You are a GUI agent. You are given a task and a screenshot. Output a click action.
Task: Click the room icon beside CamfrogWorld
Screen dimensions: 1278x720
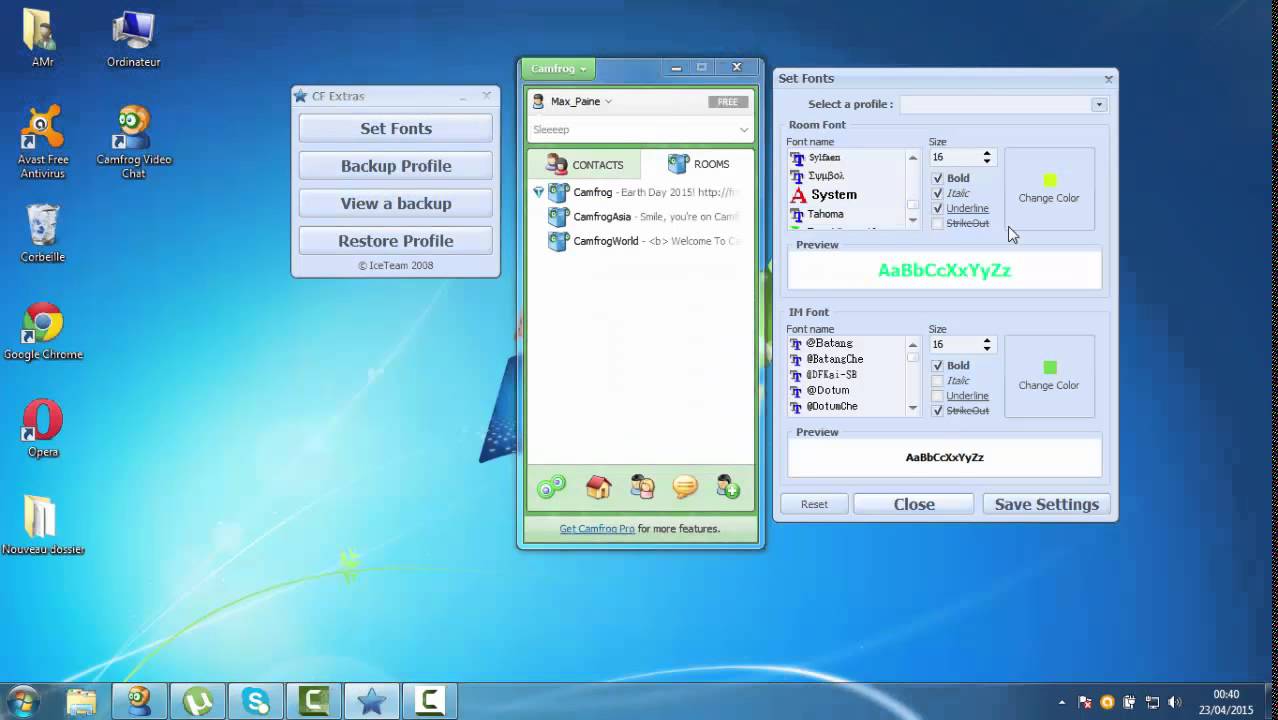coord(558,241)
